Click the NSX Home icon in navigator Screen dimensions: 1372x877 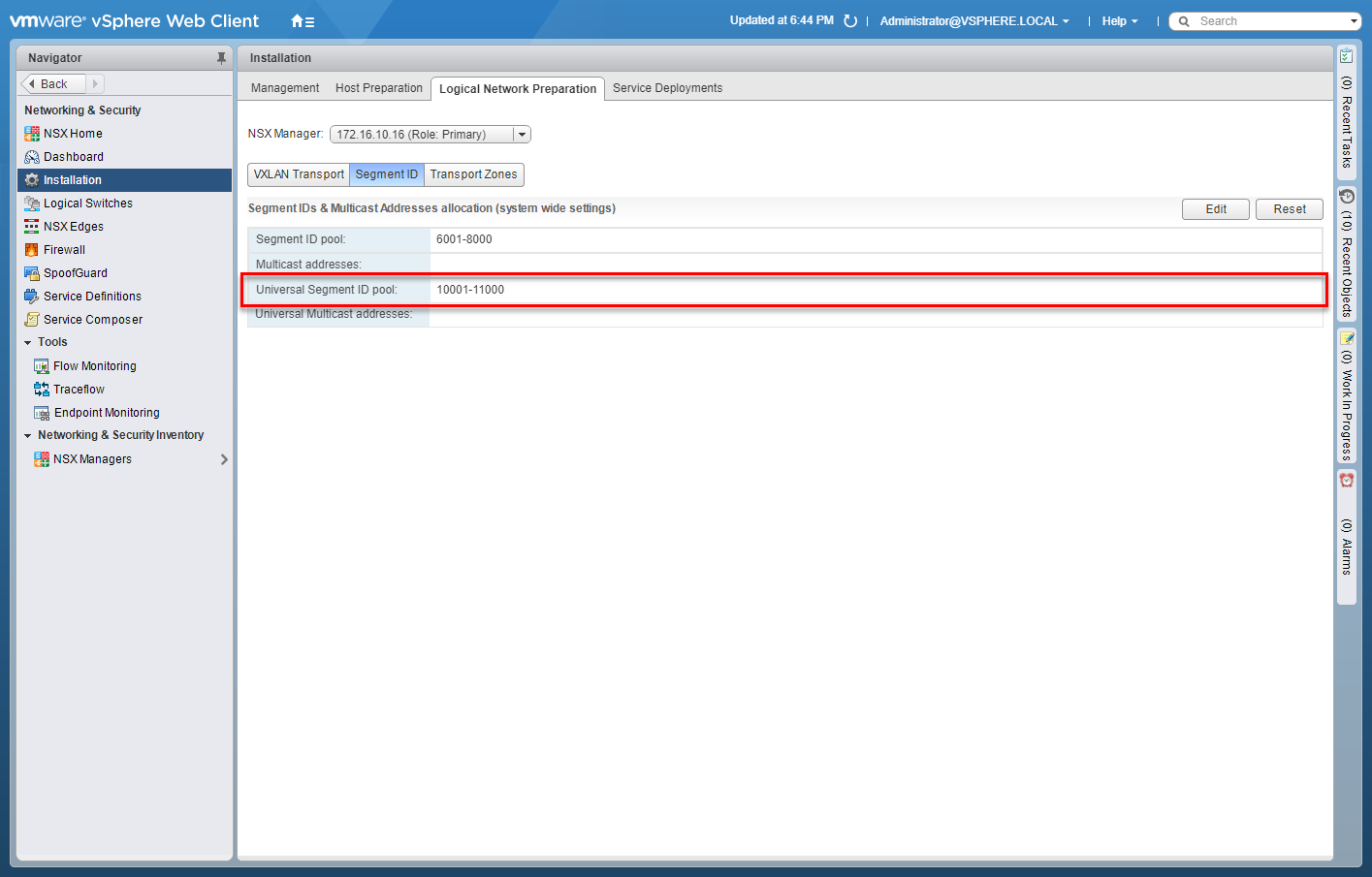click(32, 134)
